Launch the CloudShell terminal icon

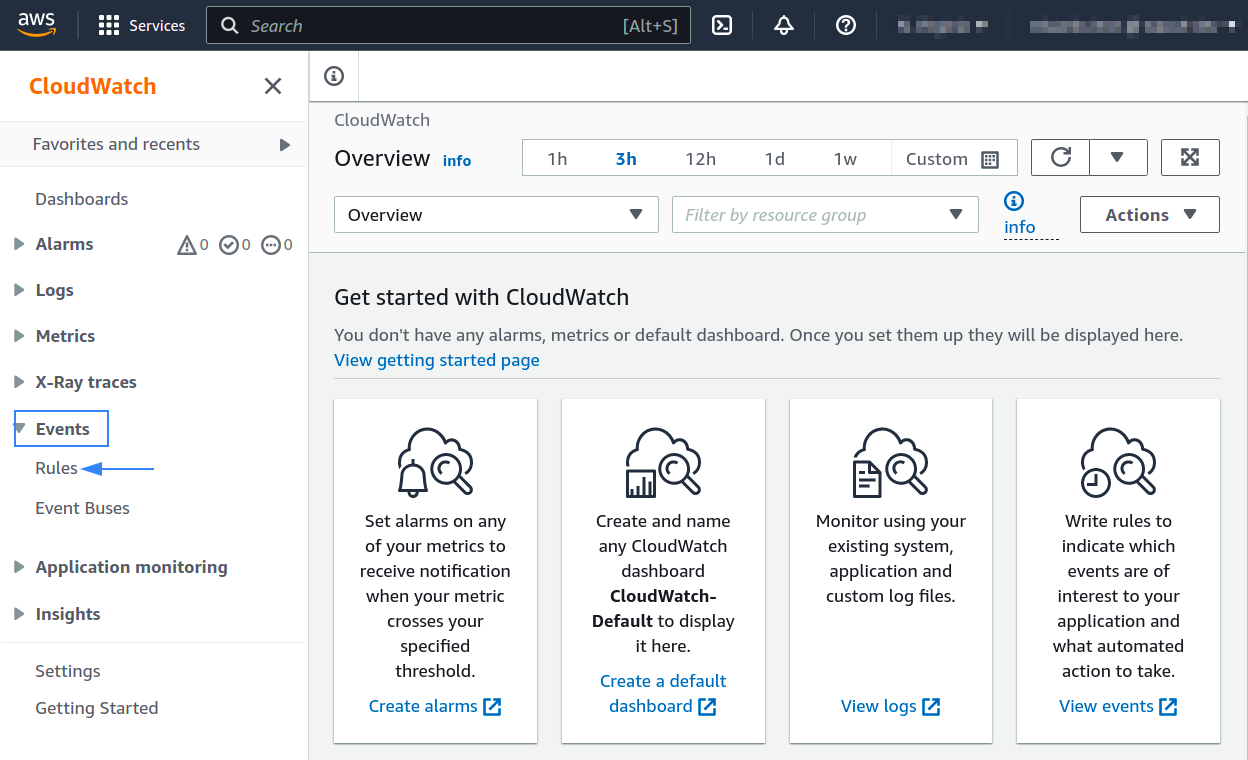pos(722,26)
